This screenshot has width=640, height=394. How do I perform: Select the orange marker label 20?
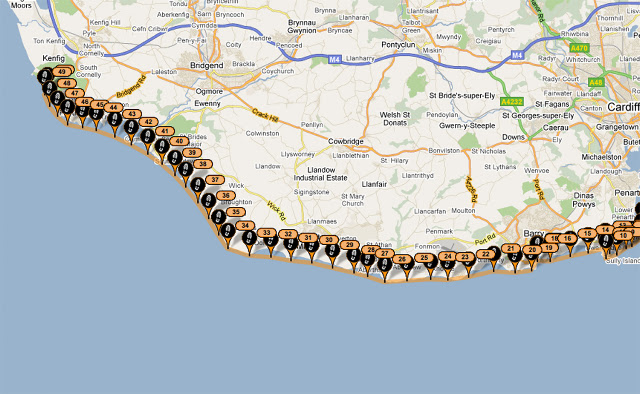click(x=532, y=250)
